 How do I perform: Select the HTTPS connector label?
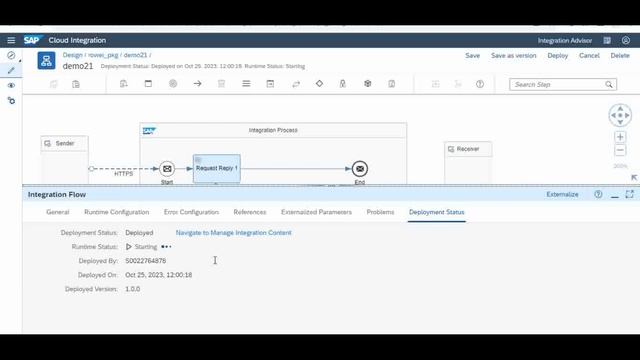click(123, 174)
